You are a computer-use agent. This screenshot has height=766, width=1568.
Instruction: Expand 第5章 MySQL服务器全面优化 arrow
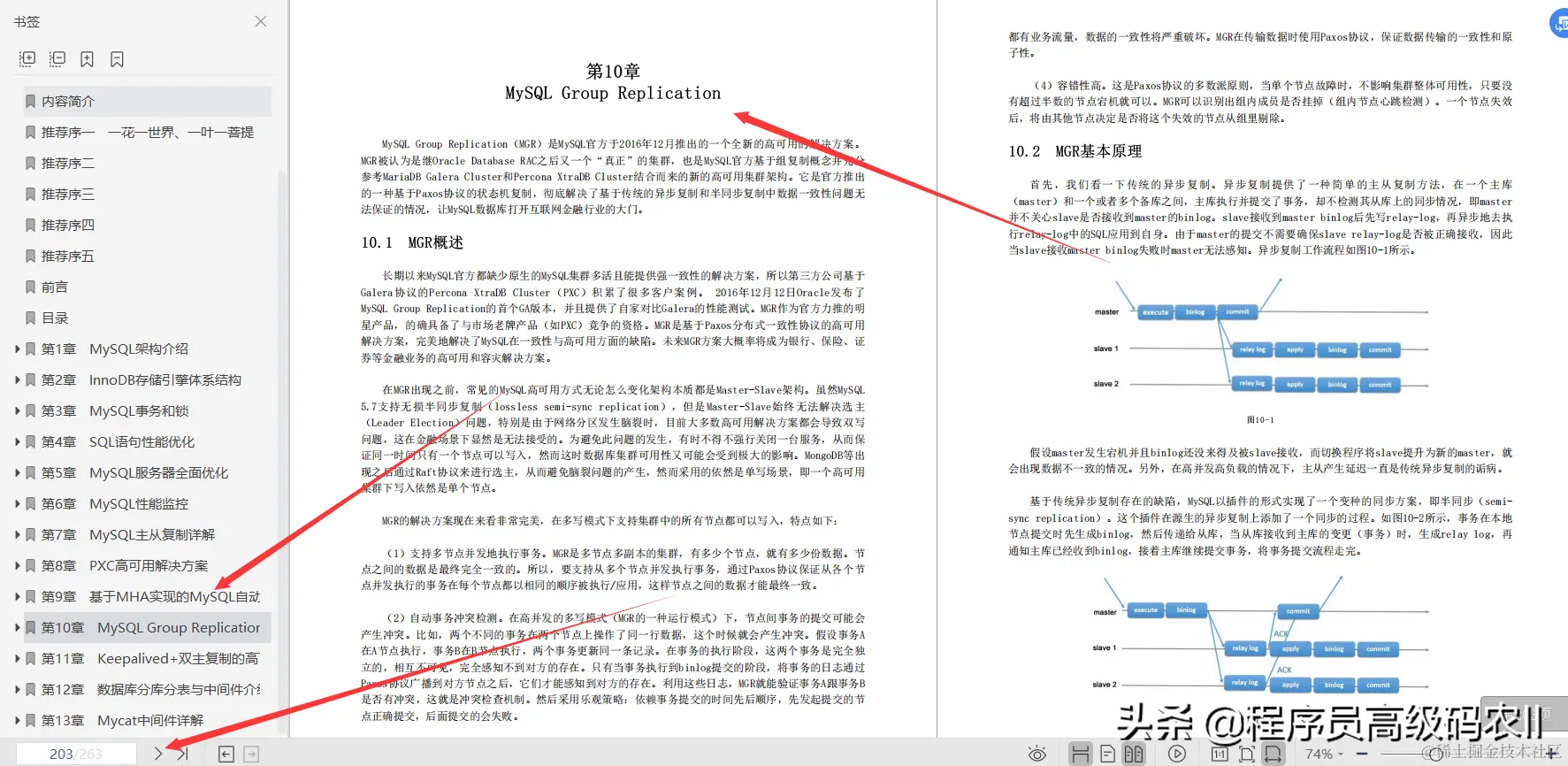point(17,472)
